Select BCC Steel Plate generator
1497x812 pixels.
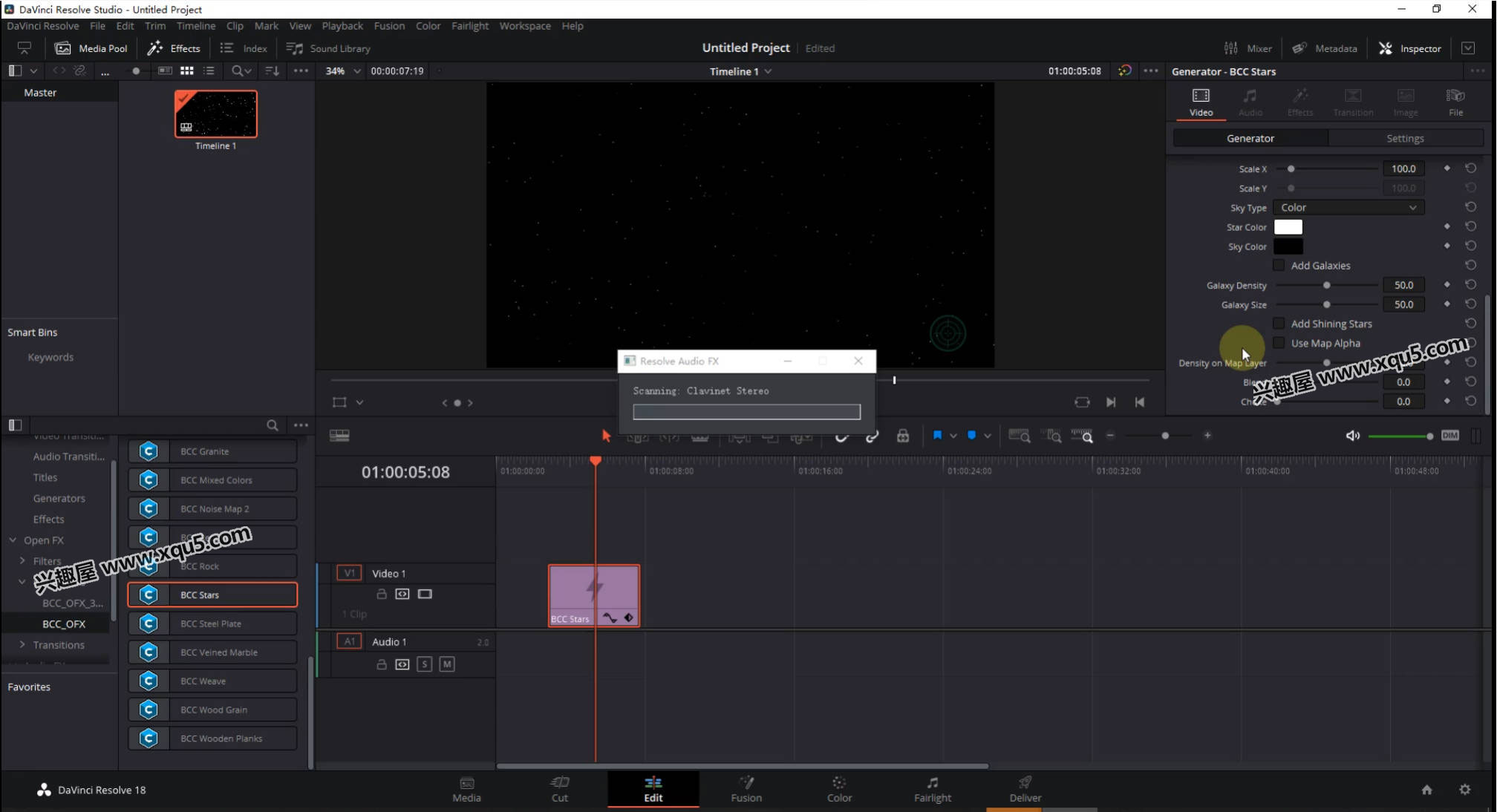pyautogui.click(x=212, y=623)
